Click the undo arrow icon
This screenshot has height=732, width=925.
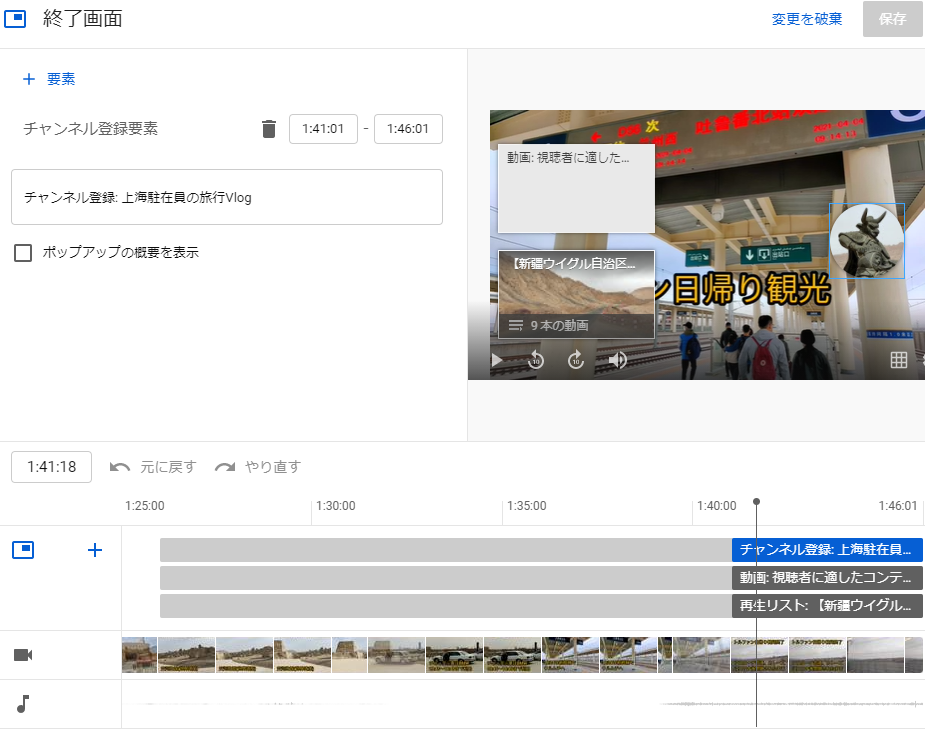[x=120, y=467]
